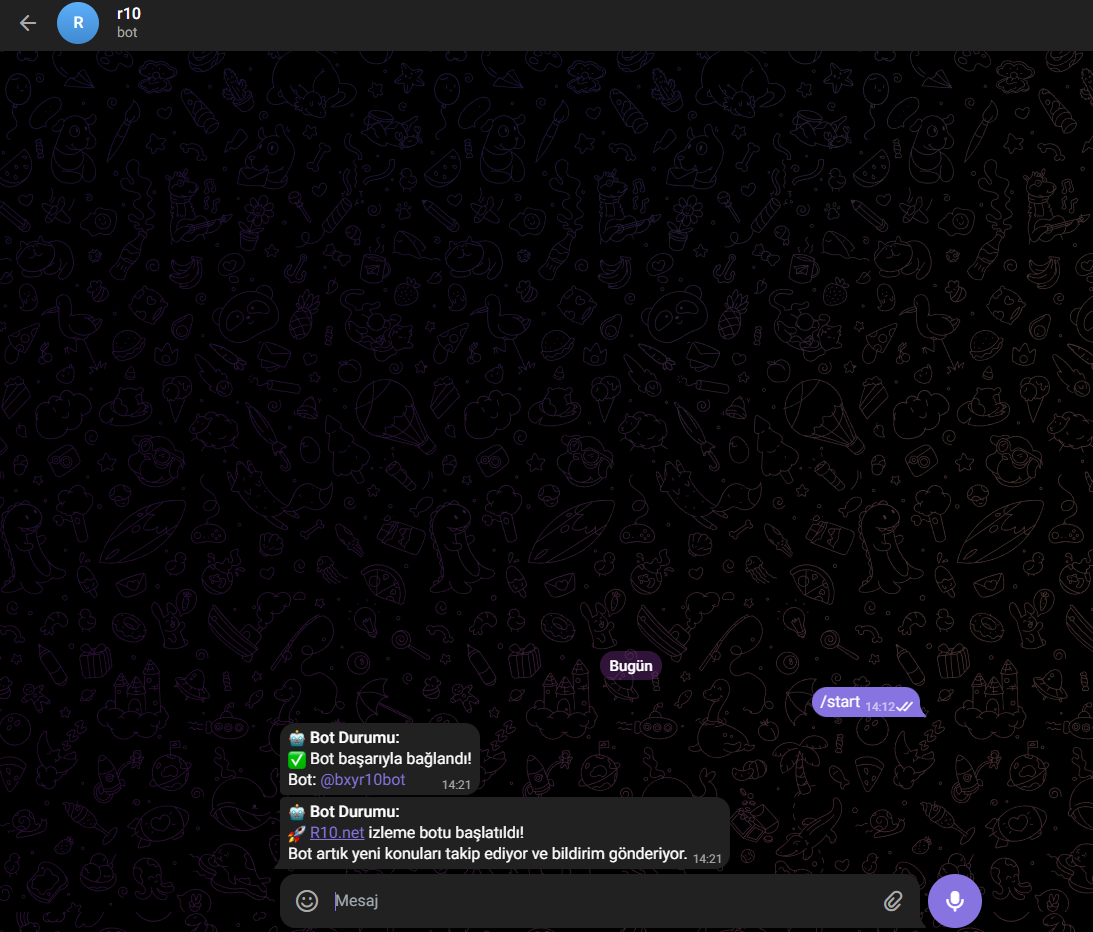The height and width of the screenshot is (932, 1093).
Task: Attach a file with the paperclip icon
Action: click(x=893, y=901)
